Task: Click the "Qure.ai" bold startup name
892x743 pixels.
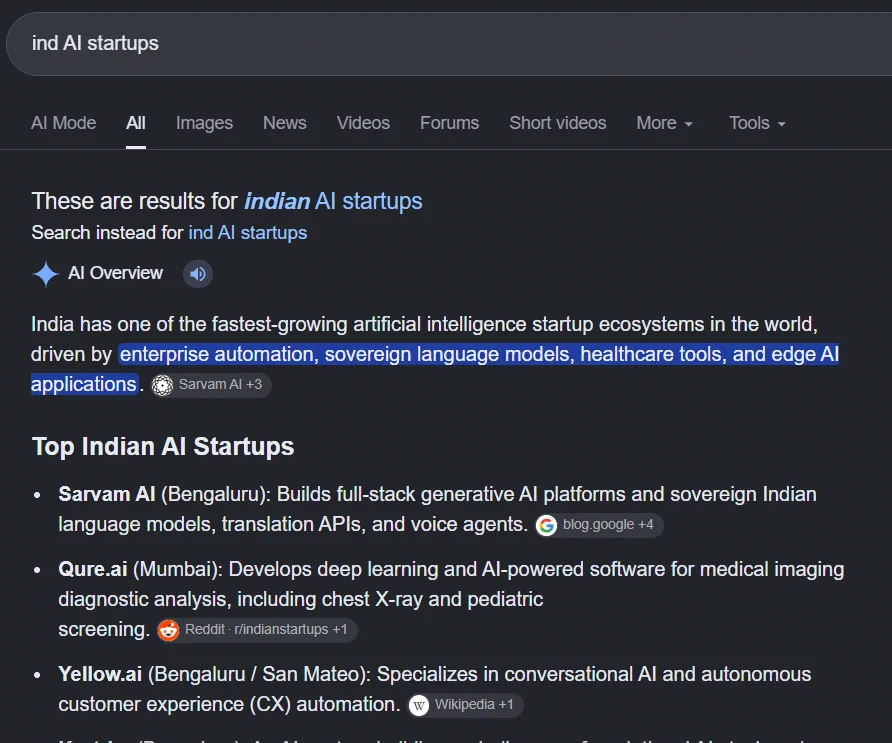Action: click(x=93, y=569)
